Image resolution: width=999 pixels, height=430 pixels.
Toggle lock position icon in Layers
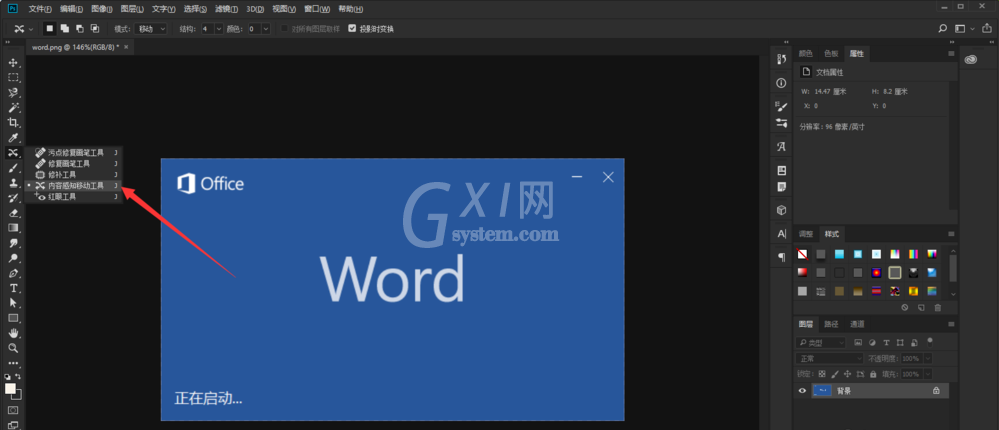coord(847,374)
